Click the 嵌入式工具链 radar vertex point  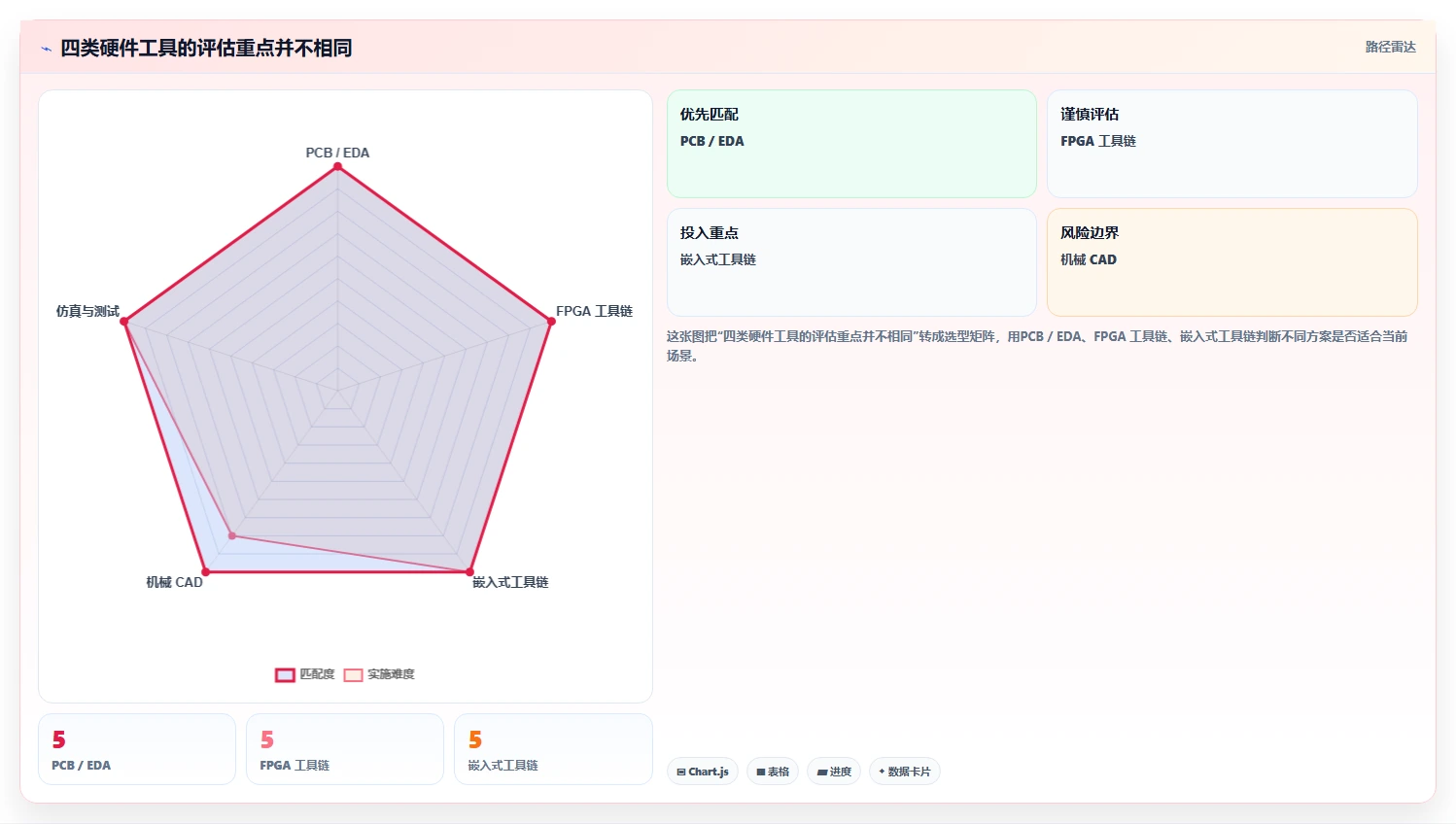click(469, 571)
